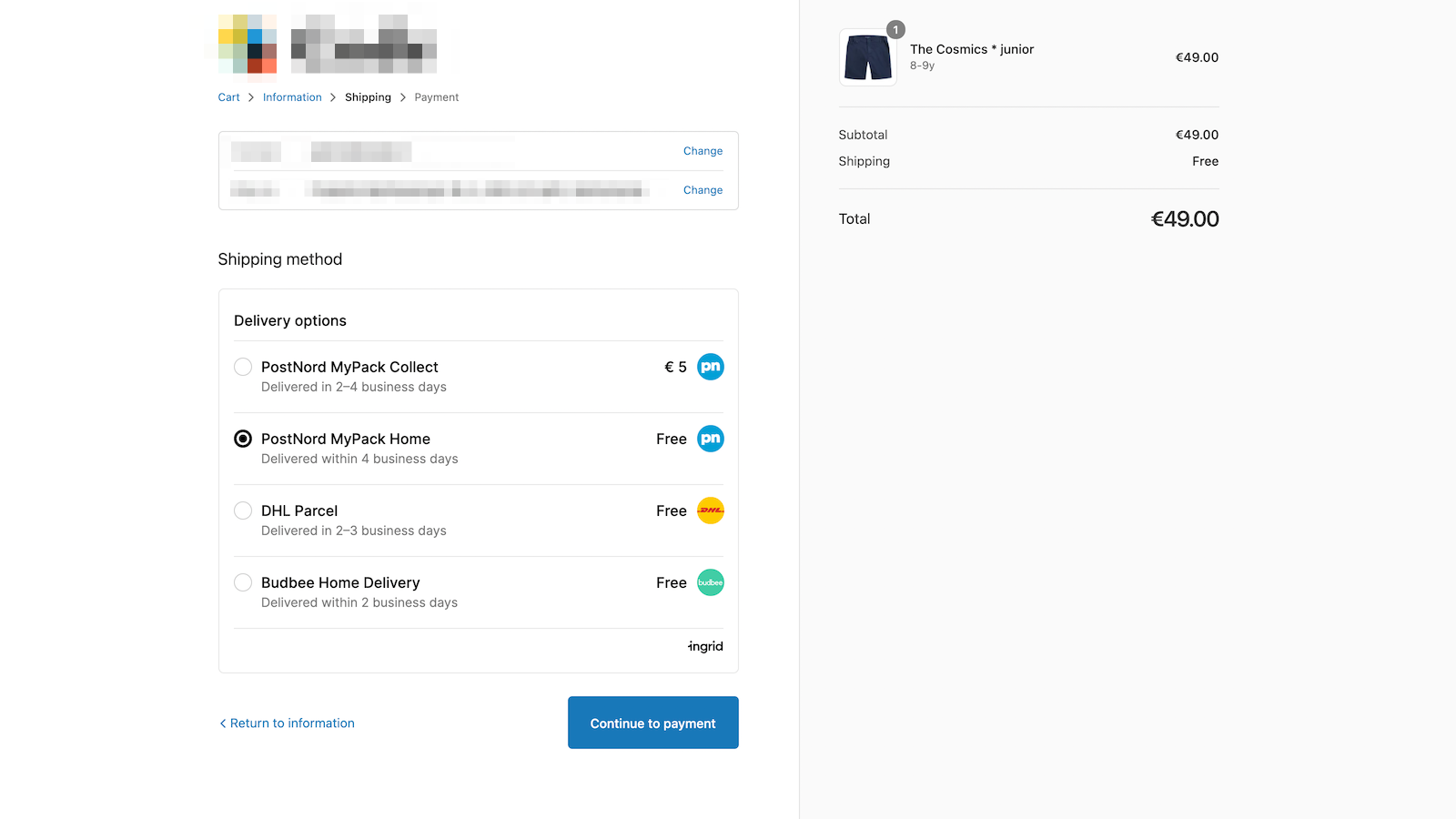Click the back chevron before Return to information
The width and height of the screenshot is (1456, 819).
(x=223, y=723)
